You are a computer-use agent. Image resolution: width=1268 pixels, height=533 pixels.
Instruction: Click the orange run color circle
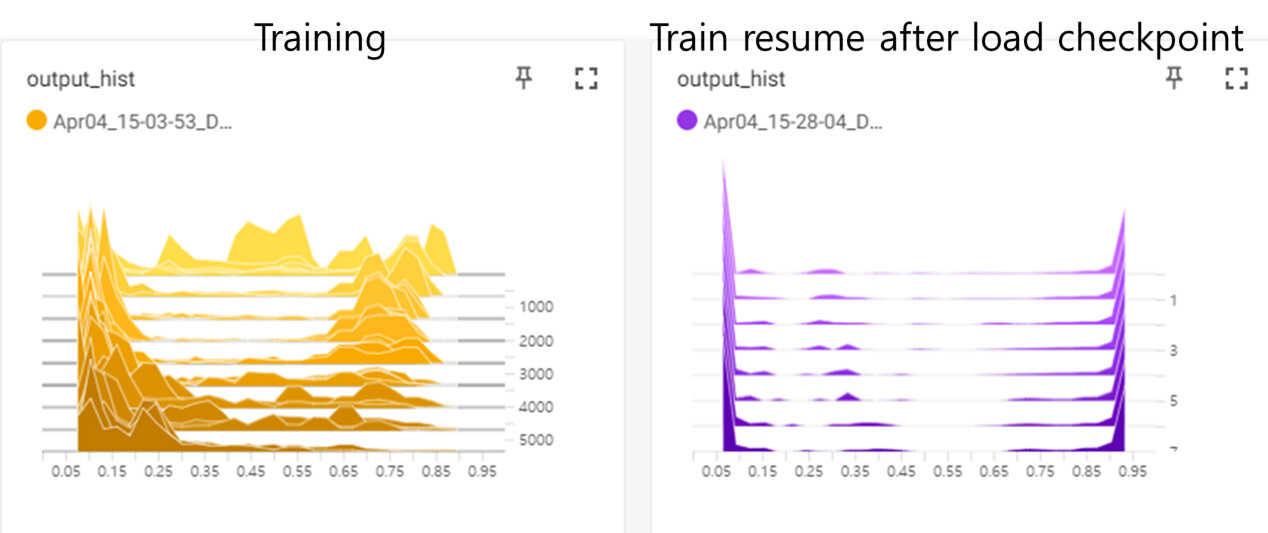click(x=37, y=123)
